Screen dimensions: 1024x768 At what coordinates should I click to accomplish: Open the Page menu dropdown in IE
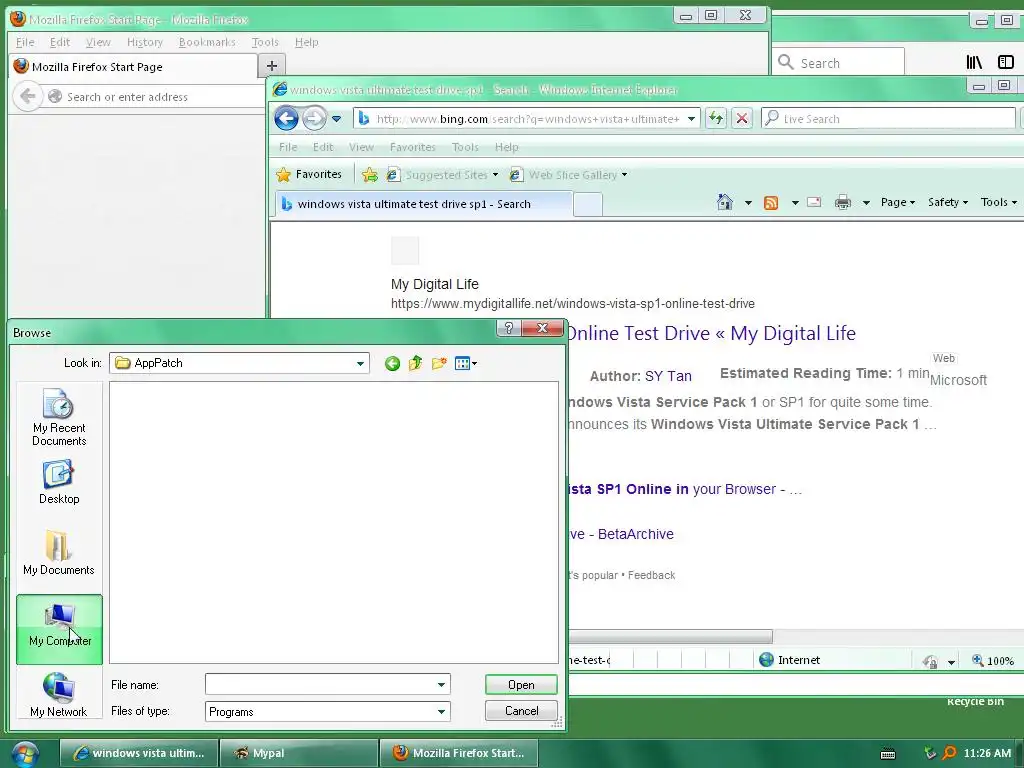(x=898, y=202)
